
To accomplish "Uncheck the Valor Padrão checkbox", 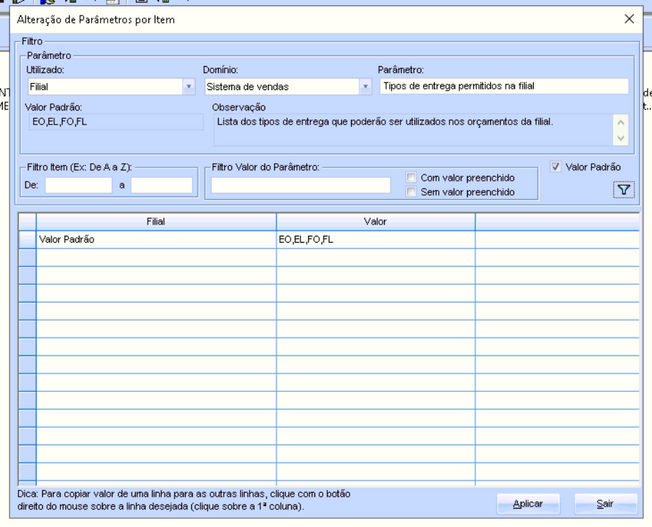I will [x=557, y=167].
